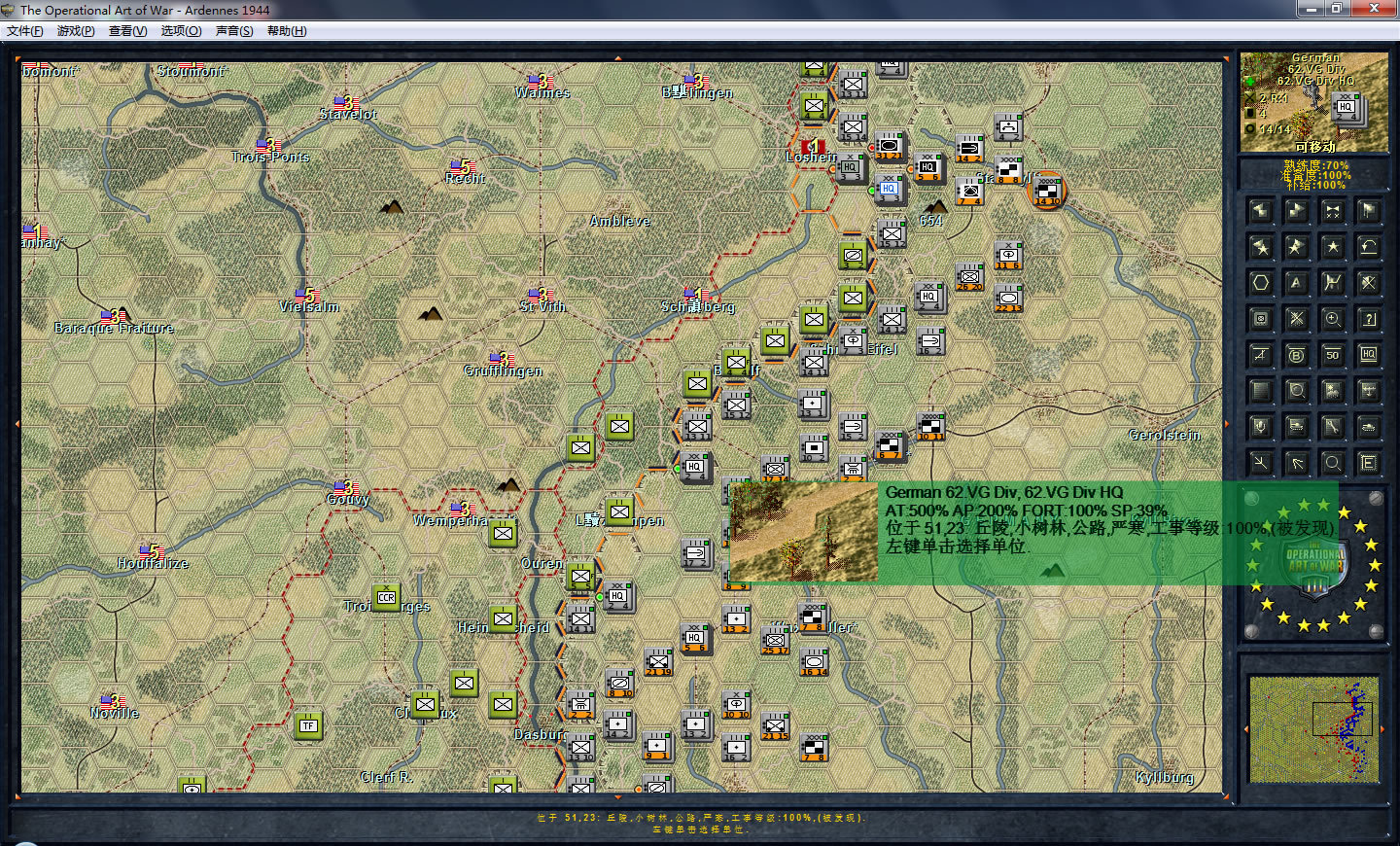The image size is (1400, 846).
Task: Select the next unit arrow button
Action: tap(1297, 211)
